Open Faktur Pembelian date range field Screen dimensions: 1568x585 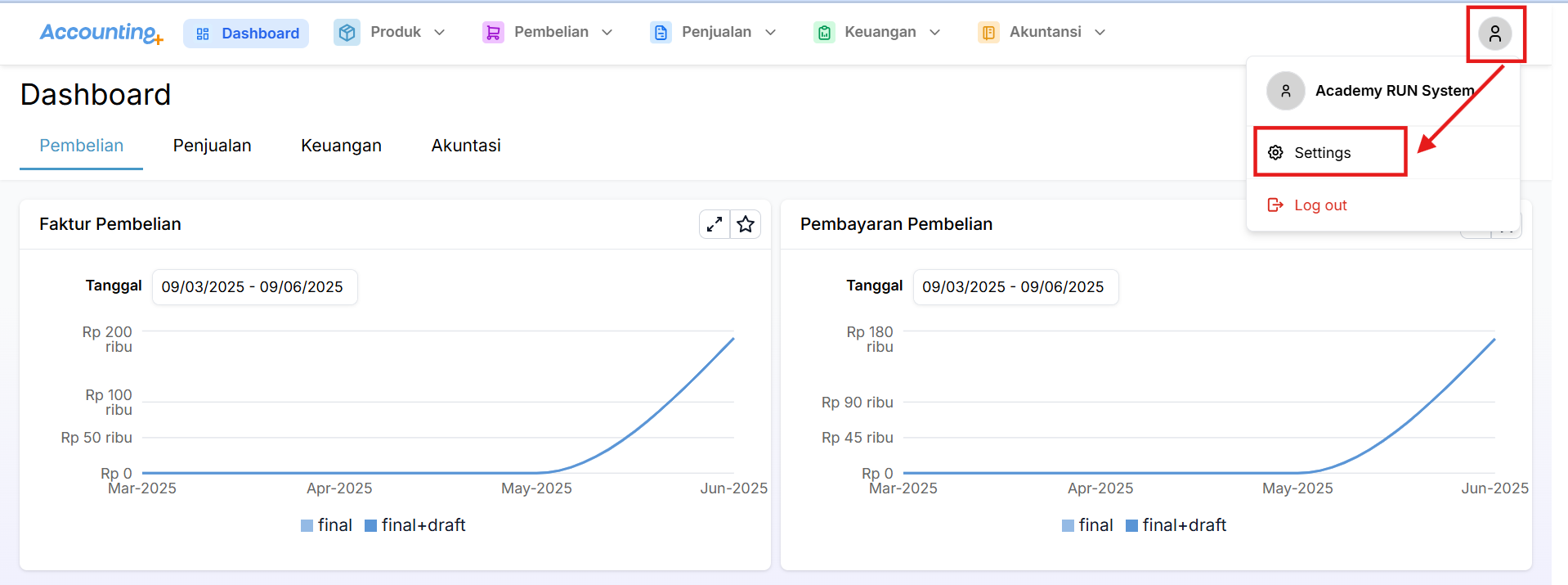255,287
